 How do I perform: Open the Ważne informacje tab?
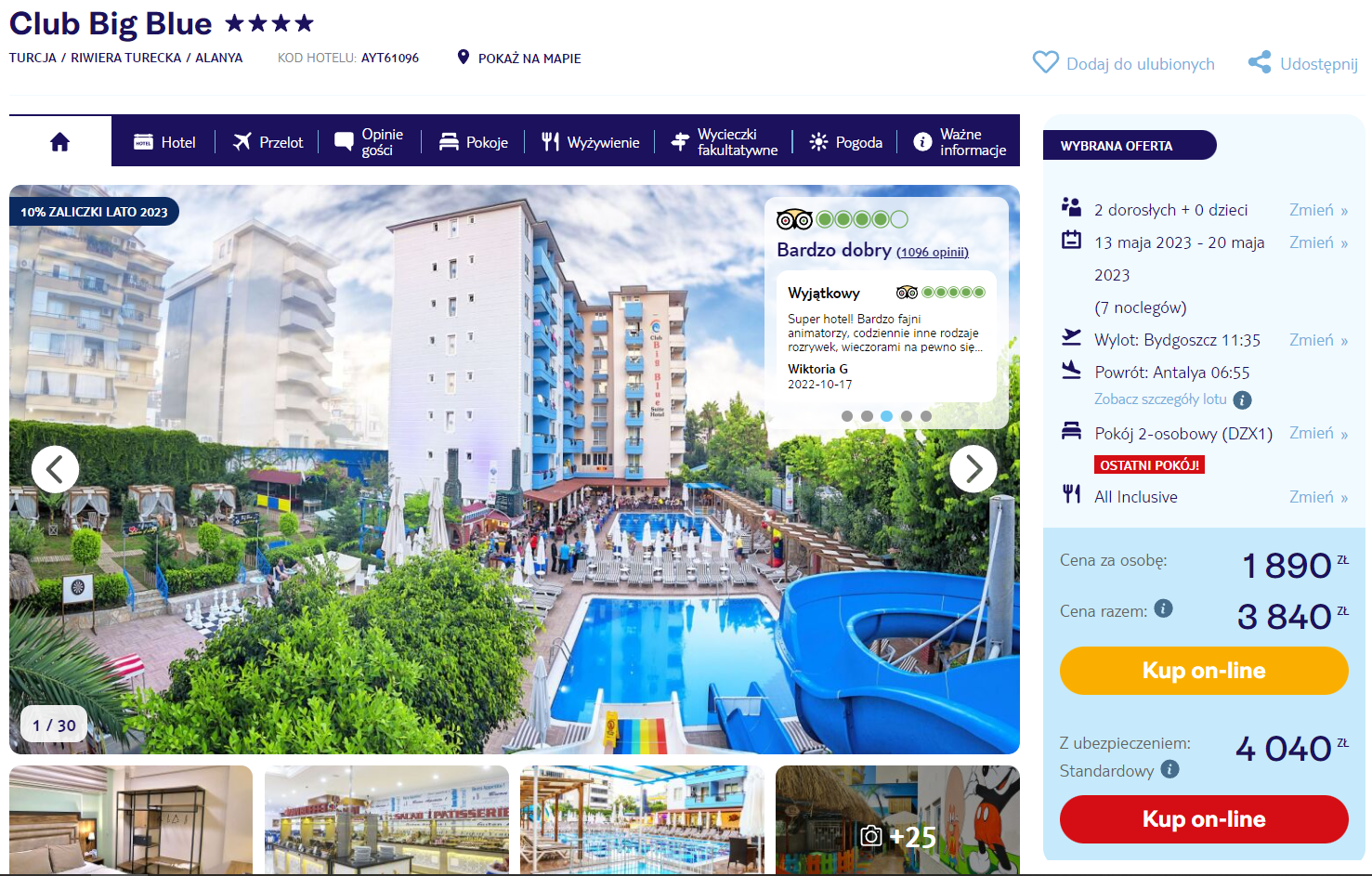960,142
